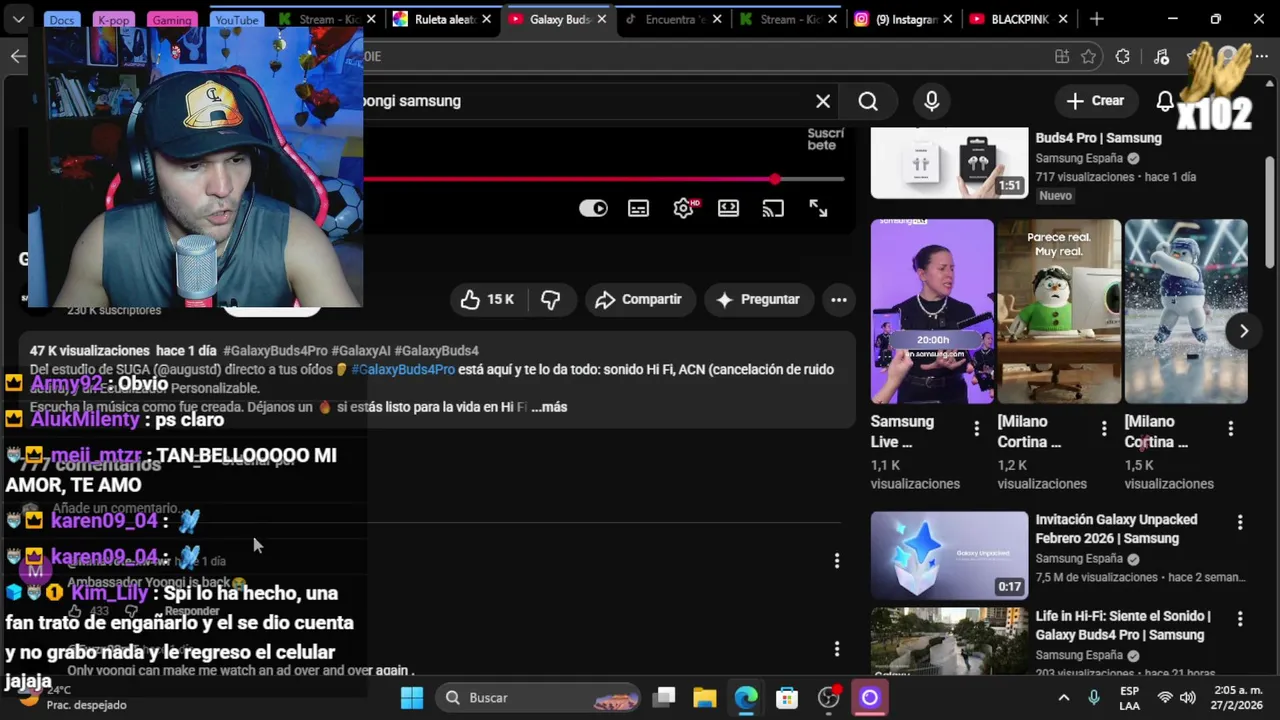The height and width of the screenshot is (720, 1280).
Task: Open the YouTube tab group label
Action: (237, 20)
